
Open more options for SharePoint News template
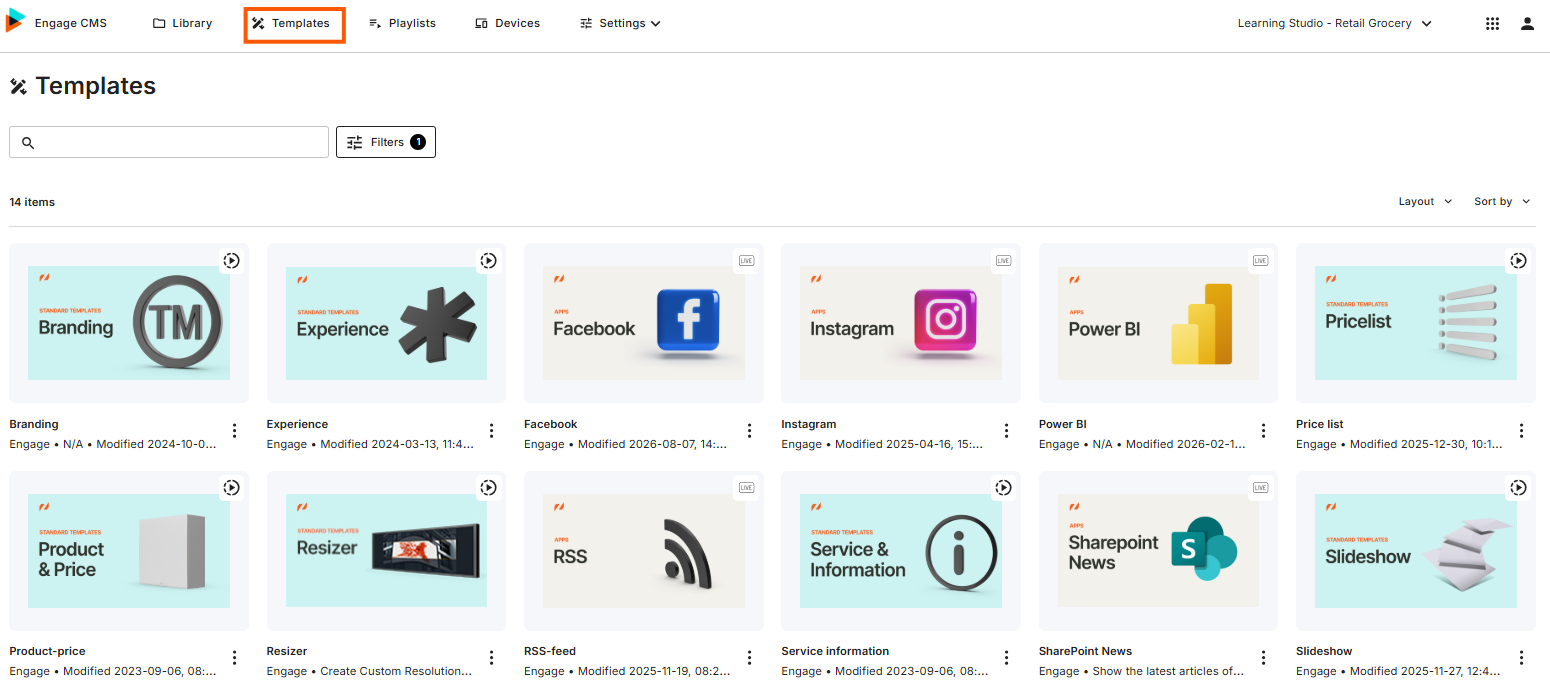tap(1264, 658)
